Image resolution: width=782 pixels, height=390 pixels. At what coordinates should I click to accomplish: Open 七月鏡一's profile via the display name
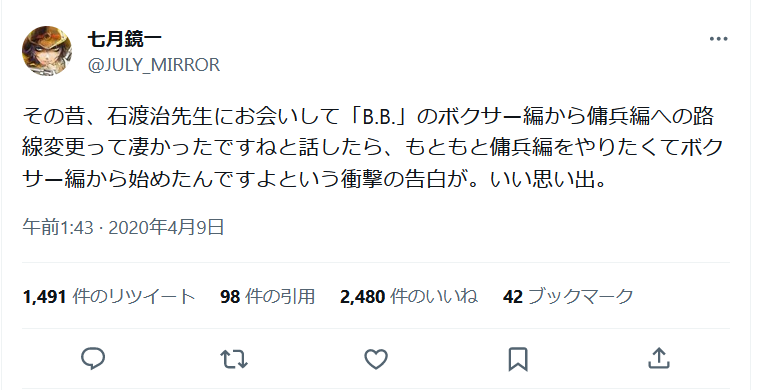click(x=124, y=39)
